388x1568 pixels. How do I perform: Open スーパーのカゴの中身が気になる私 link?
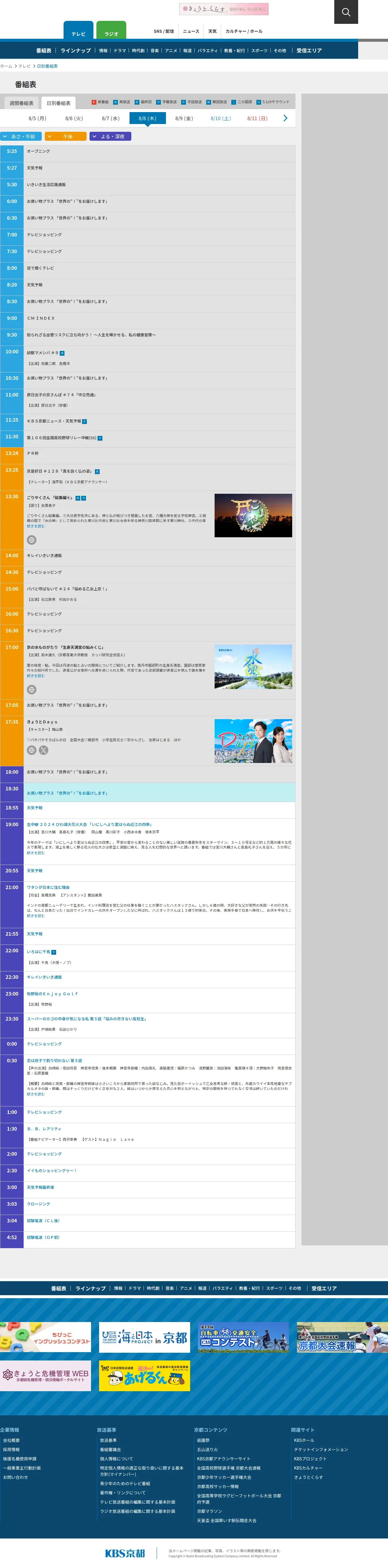point(87,1019)
